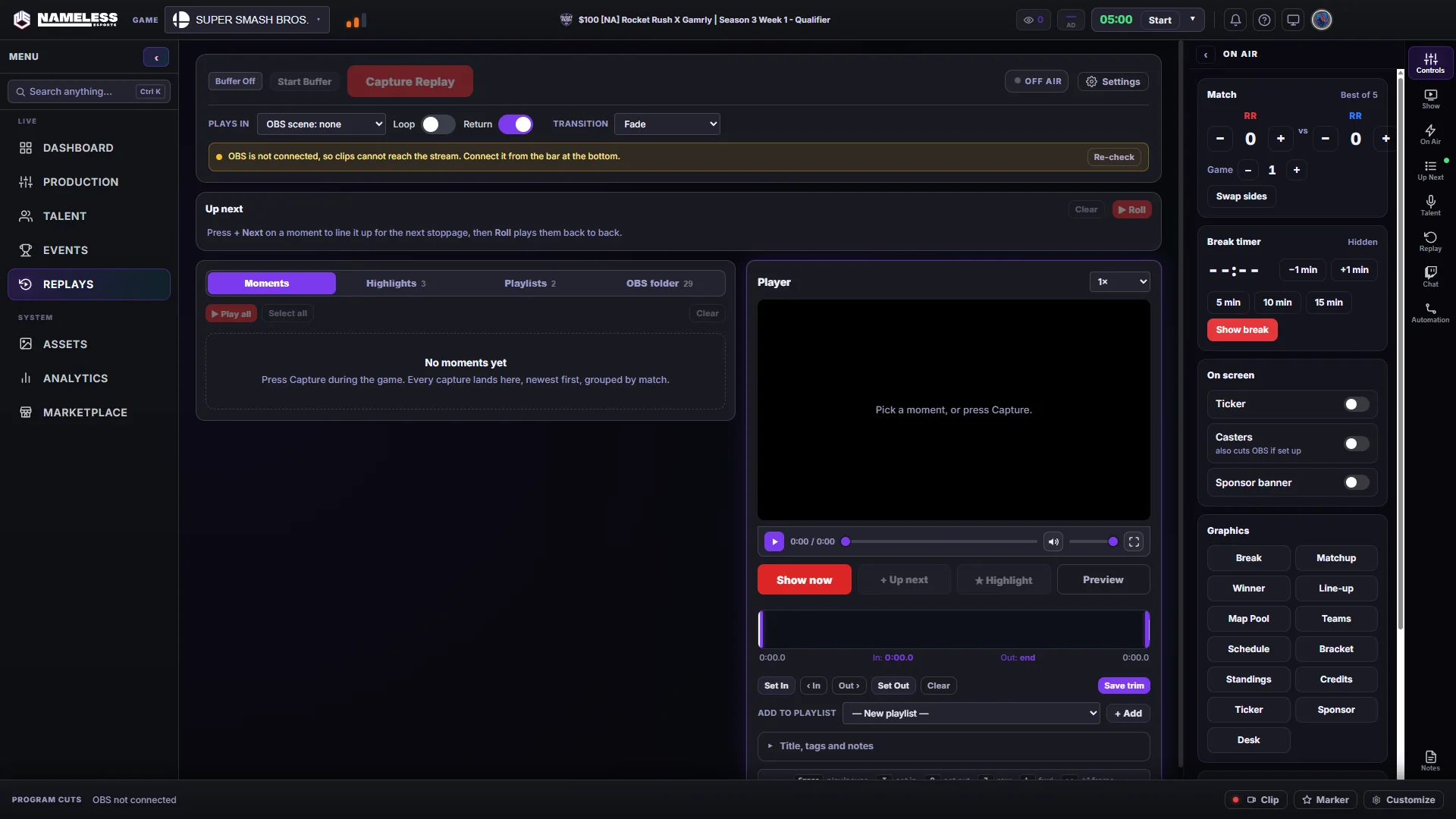Click Re-check in the OBS warning
Image resolution: width=1456 pixels, height=819 pixels.
click(x=1114, y=157)
